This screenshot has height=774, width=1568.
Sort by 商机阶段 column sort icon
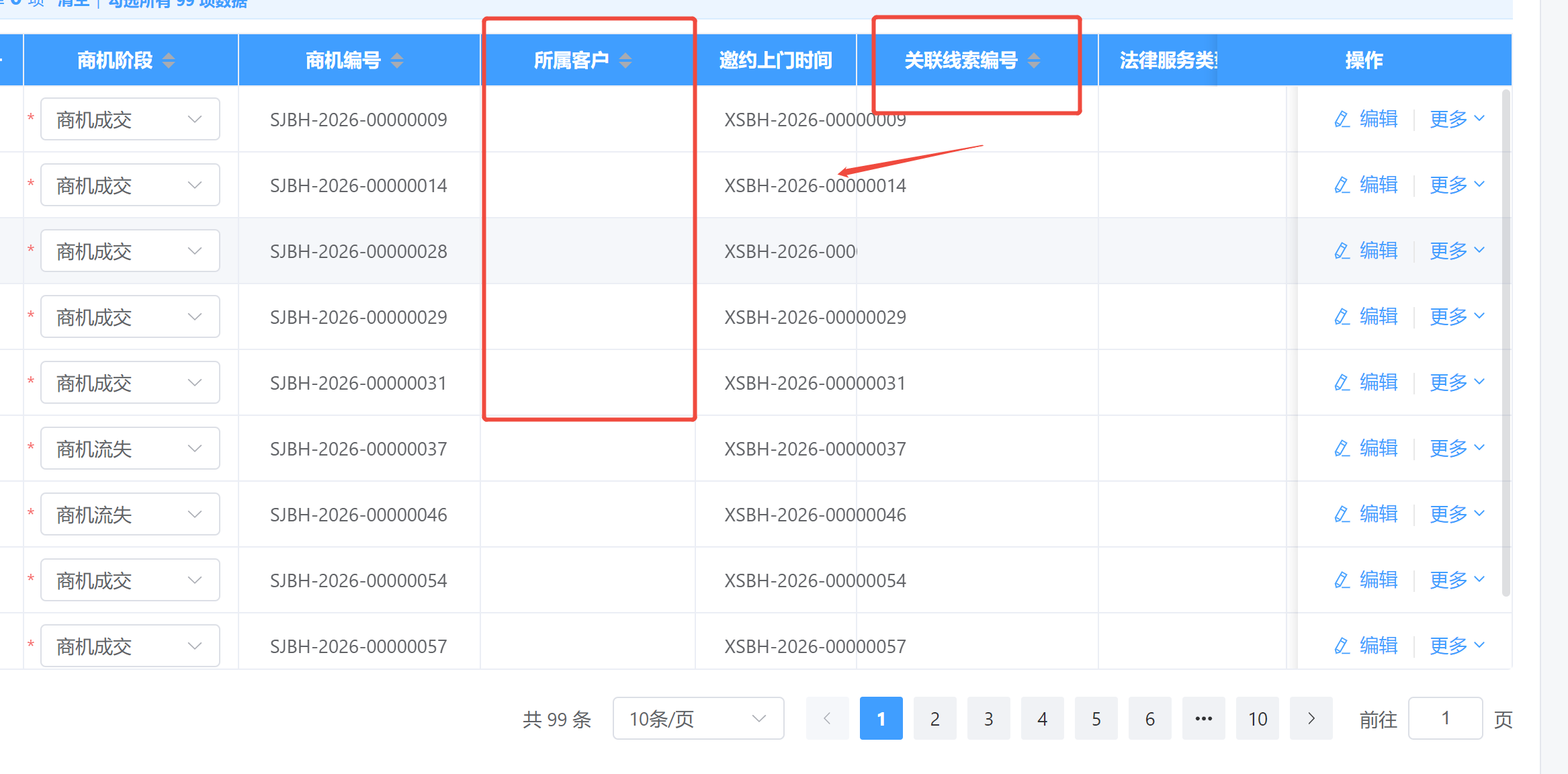[x=169, y=60]
